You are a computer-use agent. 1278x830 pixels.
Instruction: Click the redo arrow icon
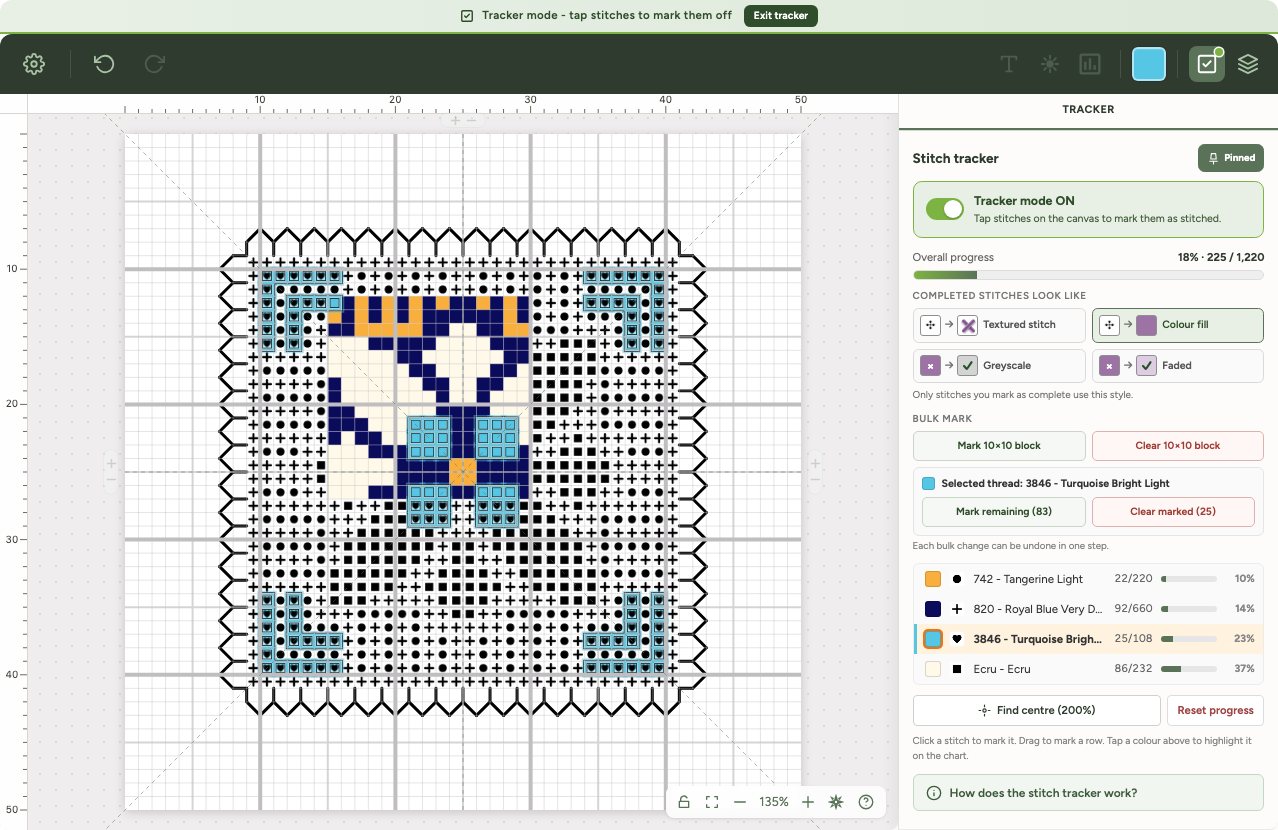tap(154, 64)
